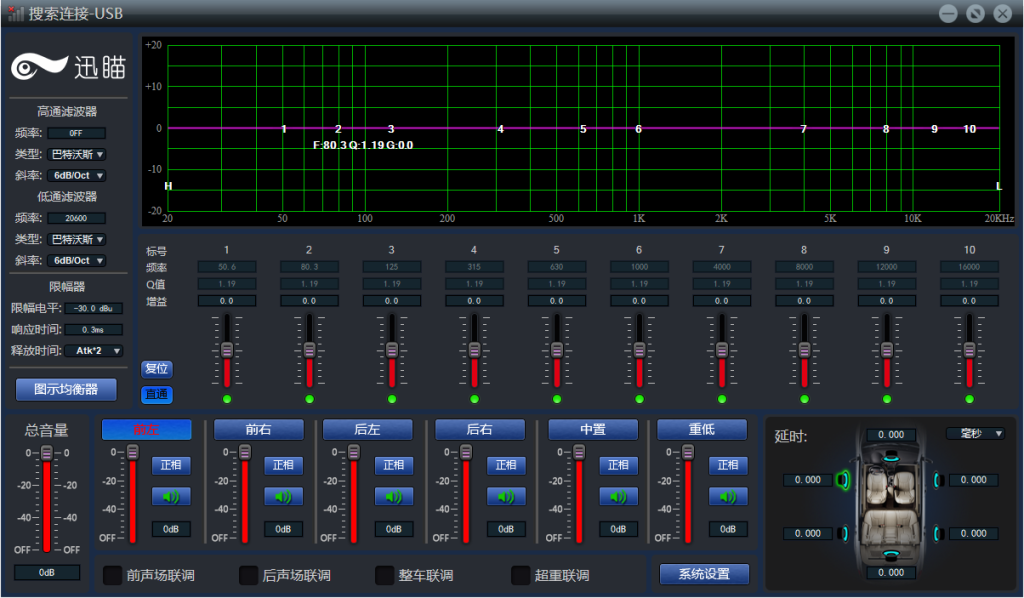Enable the 前声场联调 checkbox
This screenshot has height=598, width=1024.
(112, 575)
